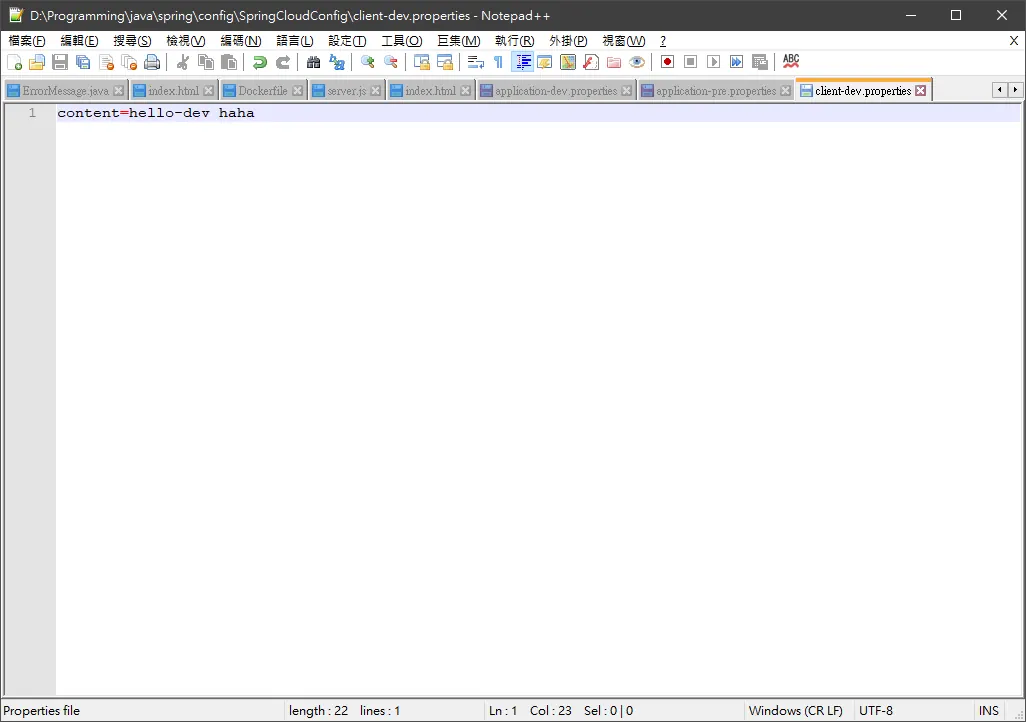Switch to the Dockerfile tab

262,91
